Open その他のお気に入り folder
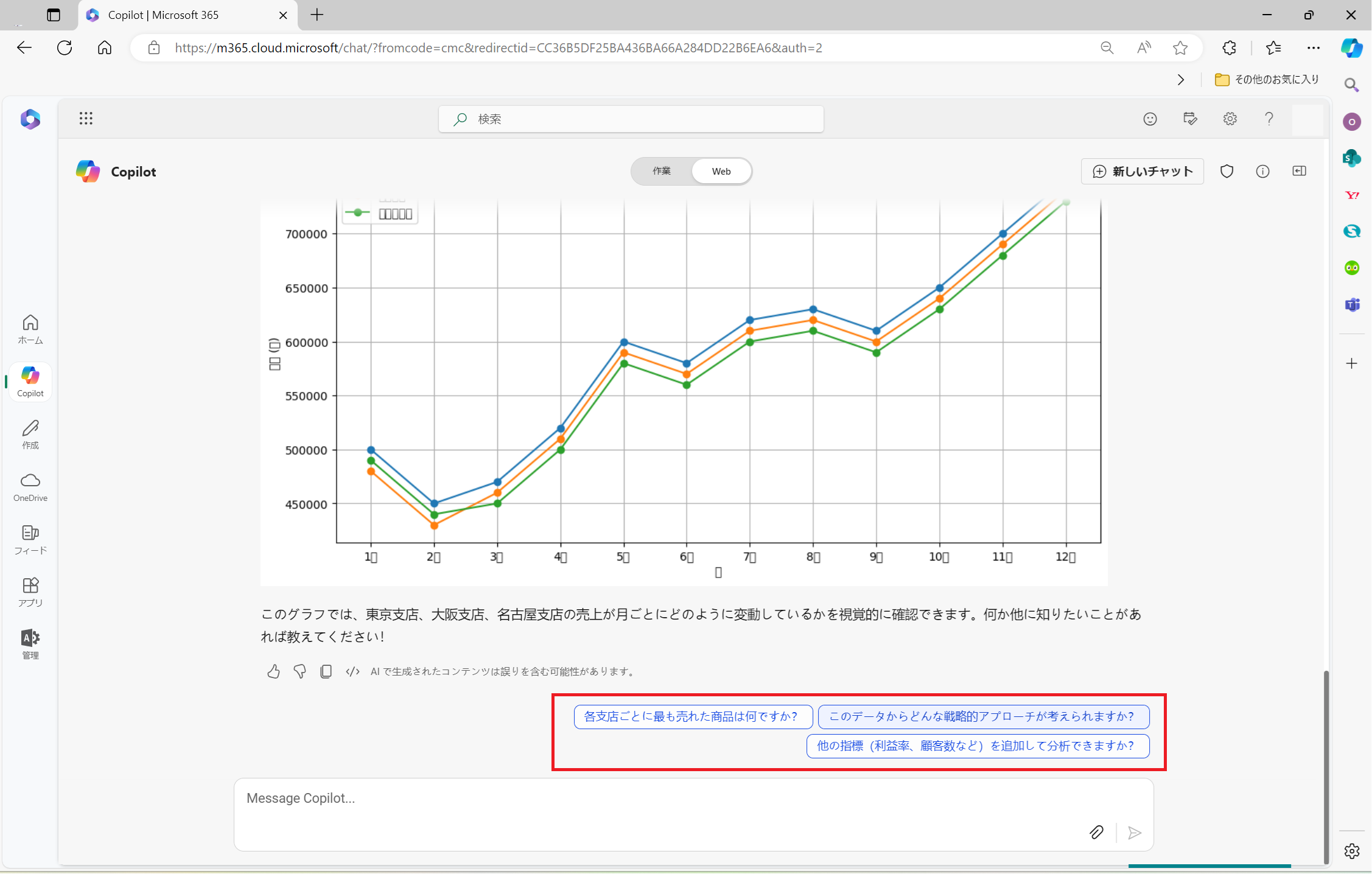 point(1267,80)
